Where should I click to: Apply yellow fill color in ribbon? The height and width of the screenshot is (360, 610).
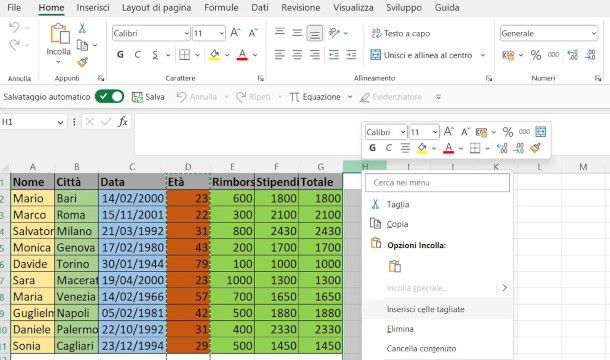214,55
